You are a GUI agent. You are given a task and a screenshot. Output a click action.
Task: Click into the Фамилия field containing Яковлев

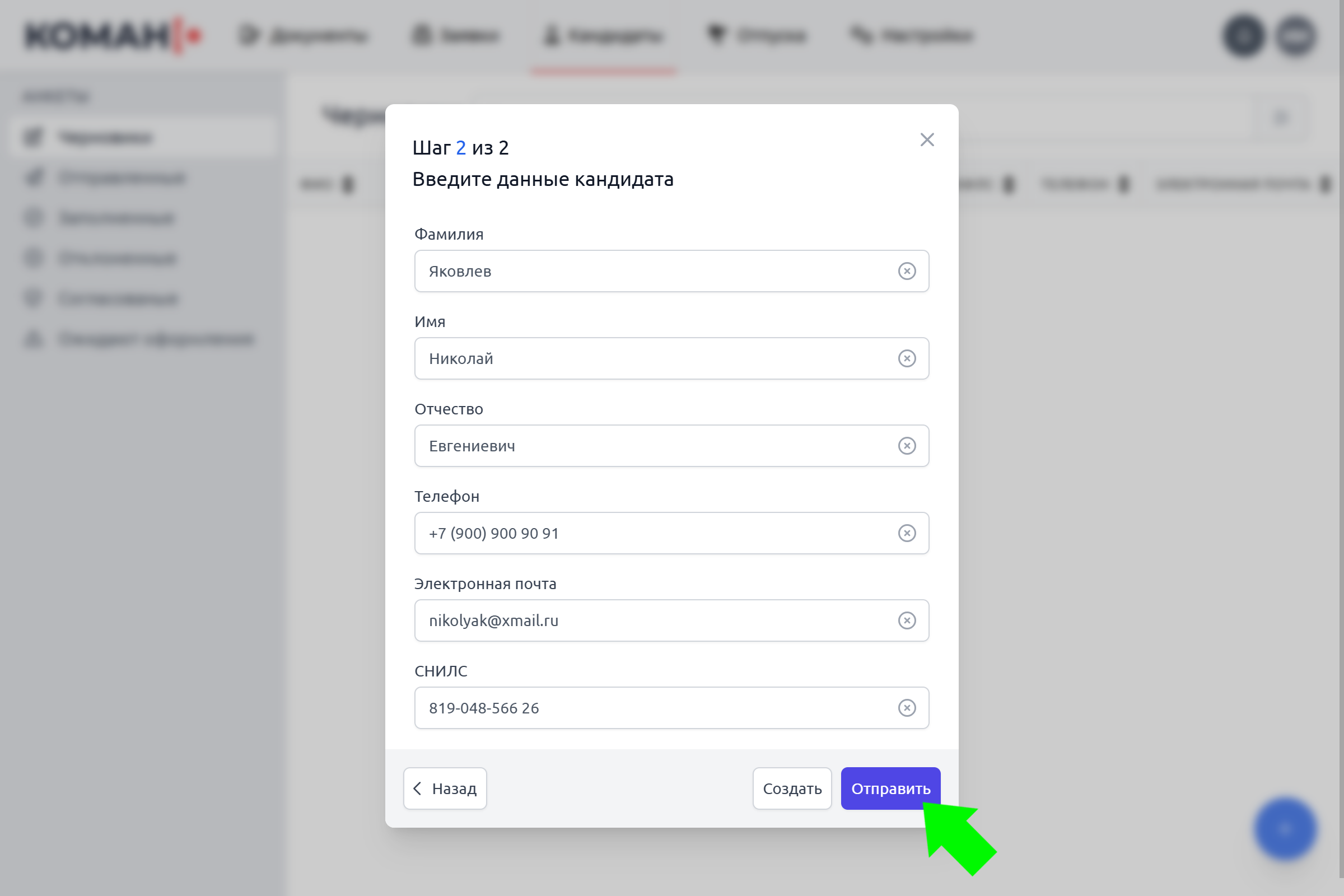click(671, 271)
